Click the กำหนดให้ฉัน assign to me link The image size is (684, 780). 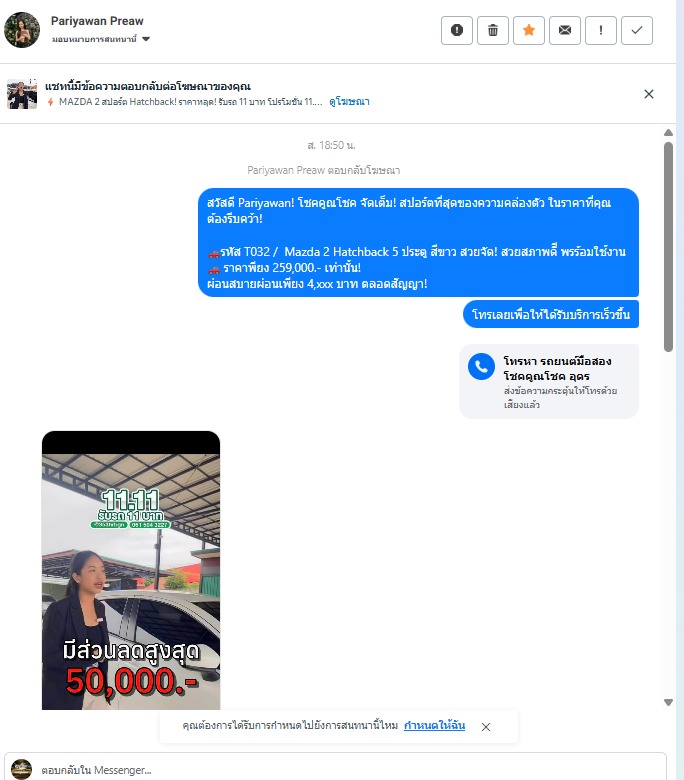(434, 725)
